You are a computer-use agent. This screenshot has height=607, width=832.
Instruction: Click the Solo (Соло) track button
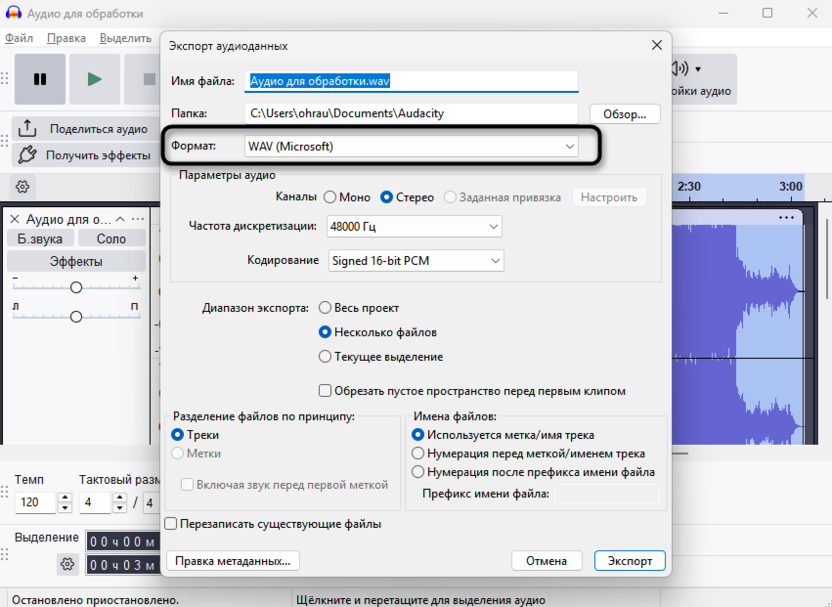(111, 239)
